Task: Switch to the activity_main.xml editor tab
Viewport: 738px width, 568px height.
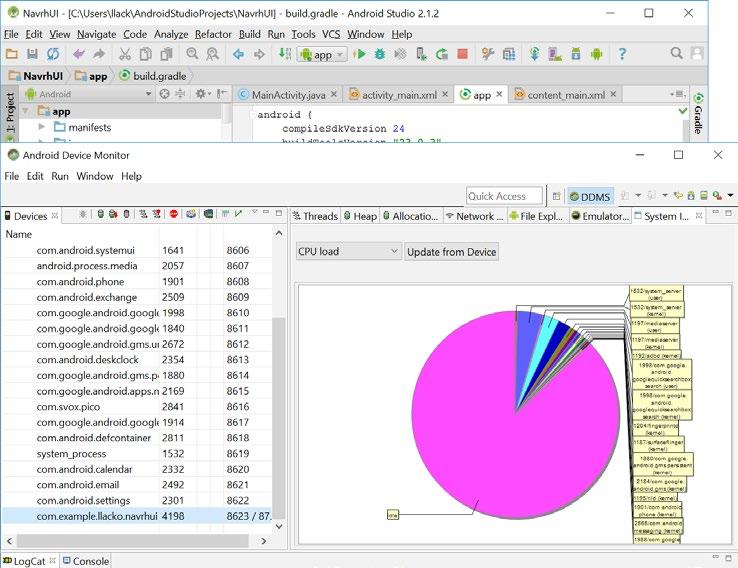Action: point(399,95)
